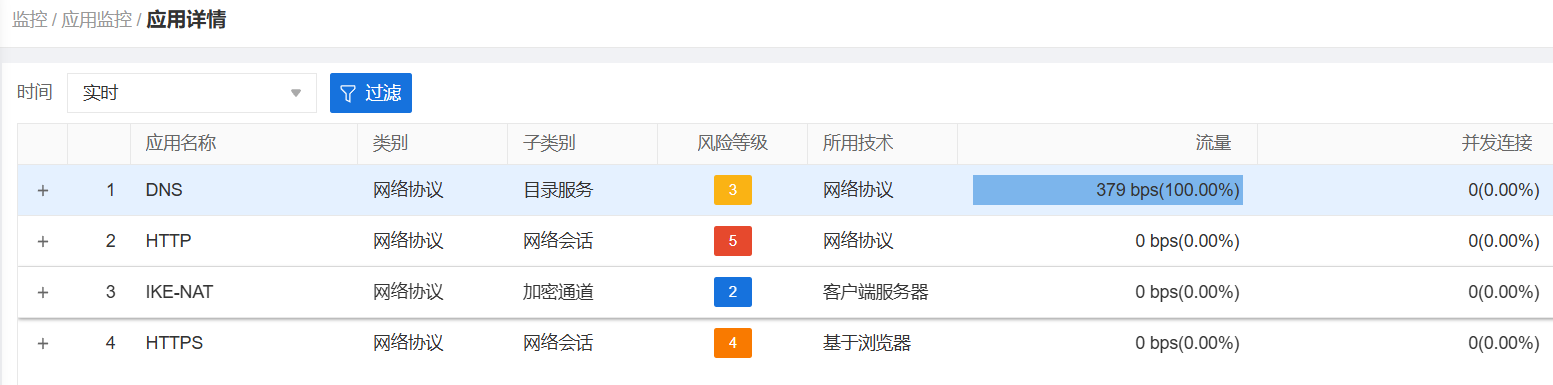Sort by 流量 column header
The width and height of the screenshot is (1553, 385).
[x=1213, y=143]
